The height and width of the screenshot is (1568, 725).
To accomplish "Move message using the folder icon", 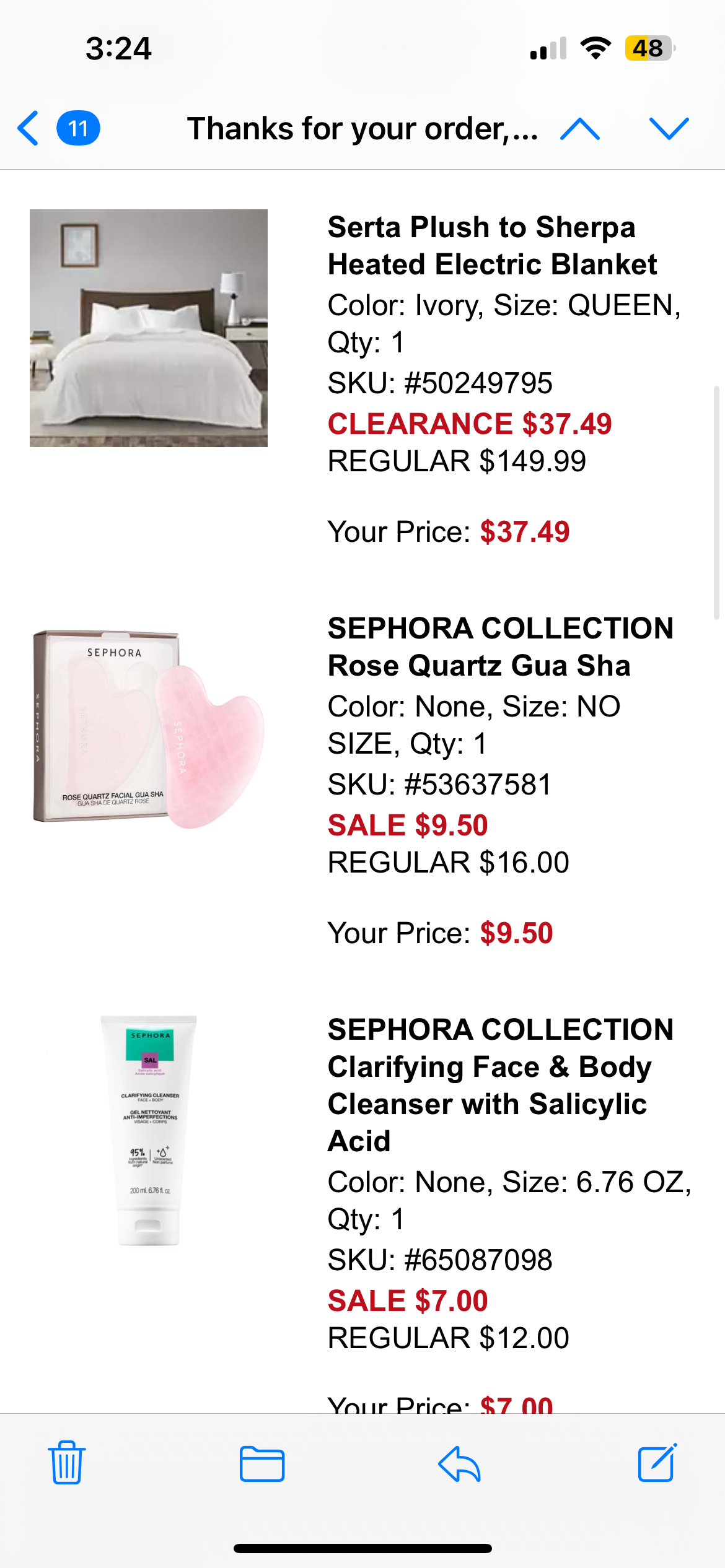I will point(262,1464).
